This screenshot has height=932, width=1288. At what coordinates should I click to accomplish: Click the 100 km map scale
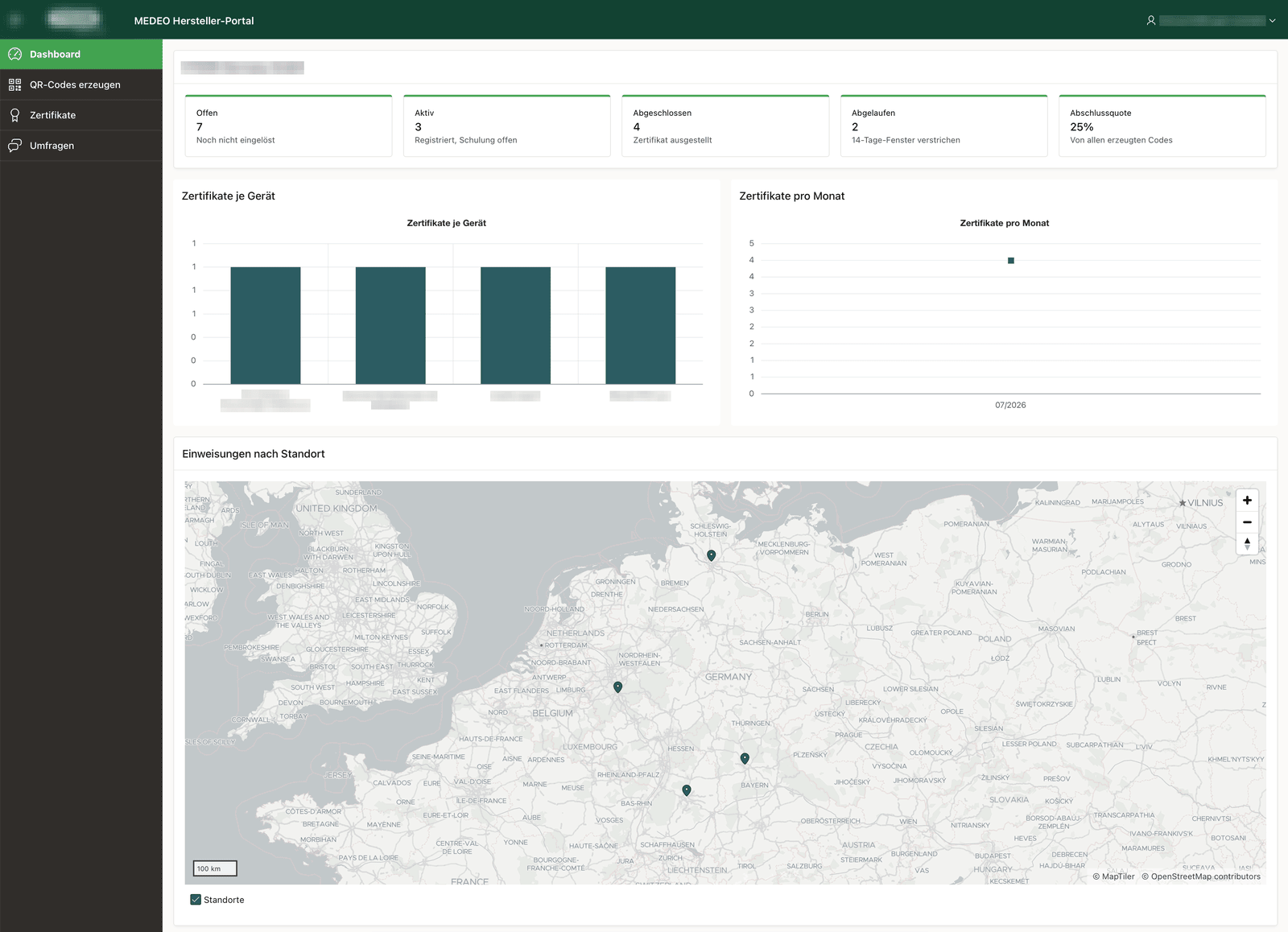[x=215, y=868]
